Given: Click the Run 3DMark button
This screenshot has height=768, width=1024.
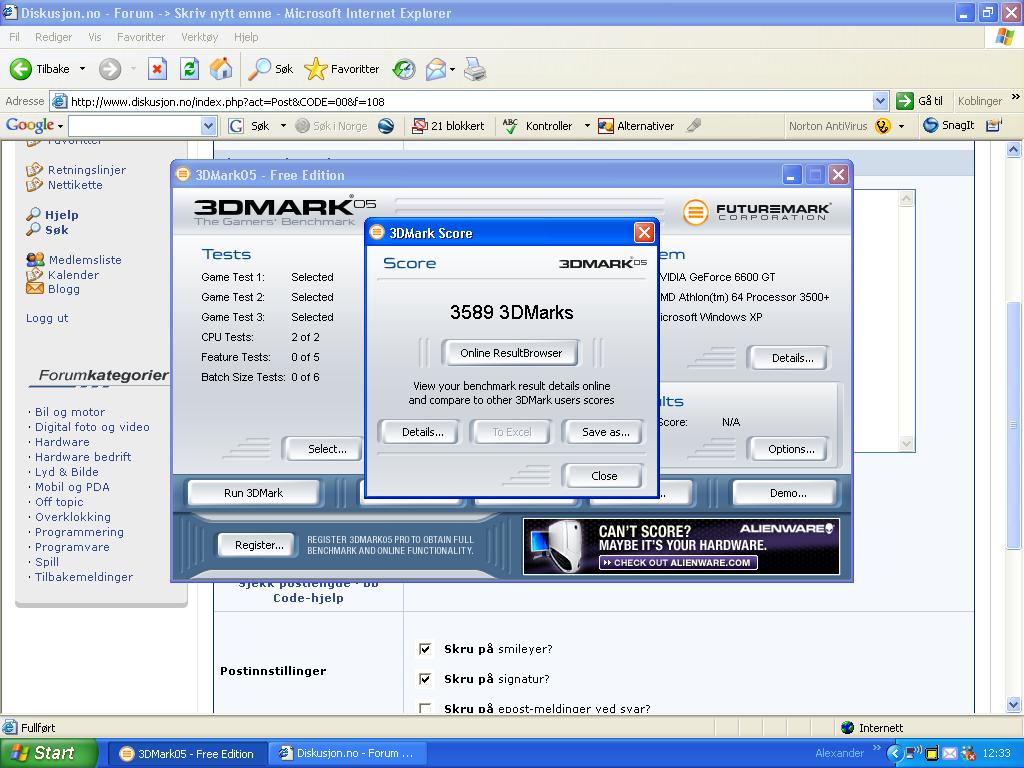Looking at the screenshot, I should pos(253,493).
